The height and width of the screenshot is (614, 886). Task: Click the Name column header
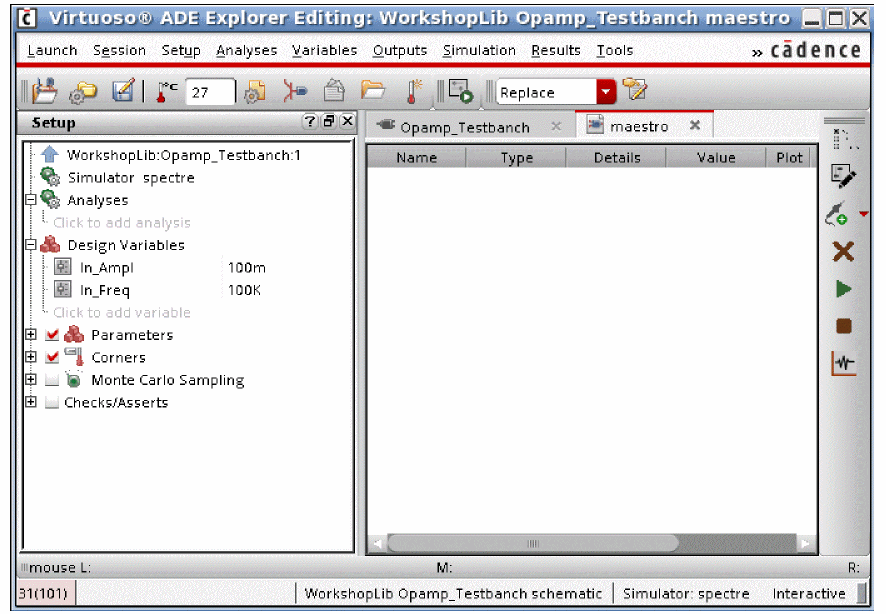[416, 158]
